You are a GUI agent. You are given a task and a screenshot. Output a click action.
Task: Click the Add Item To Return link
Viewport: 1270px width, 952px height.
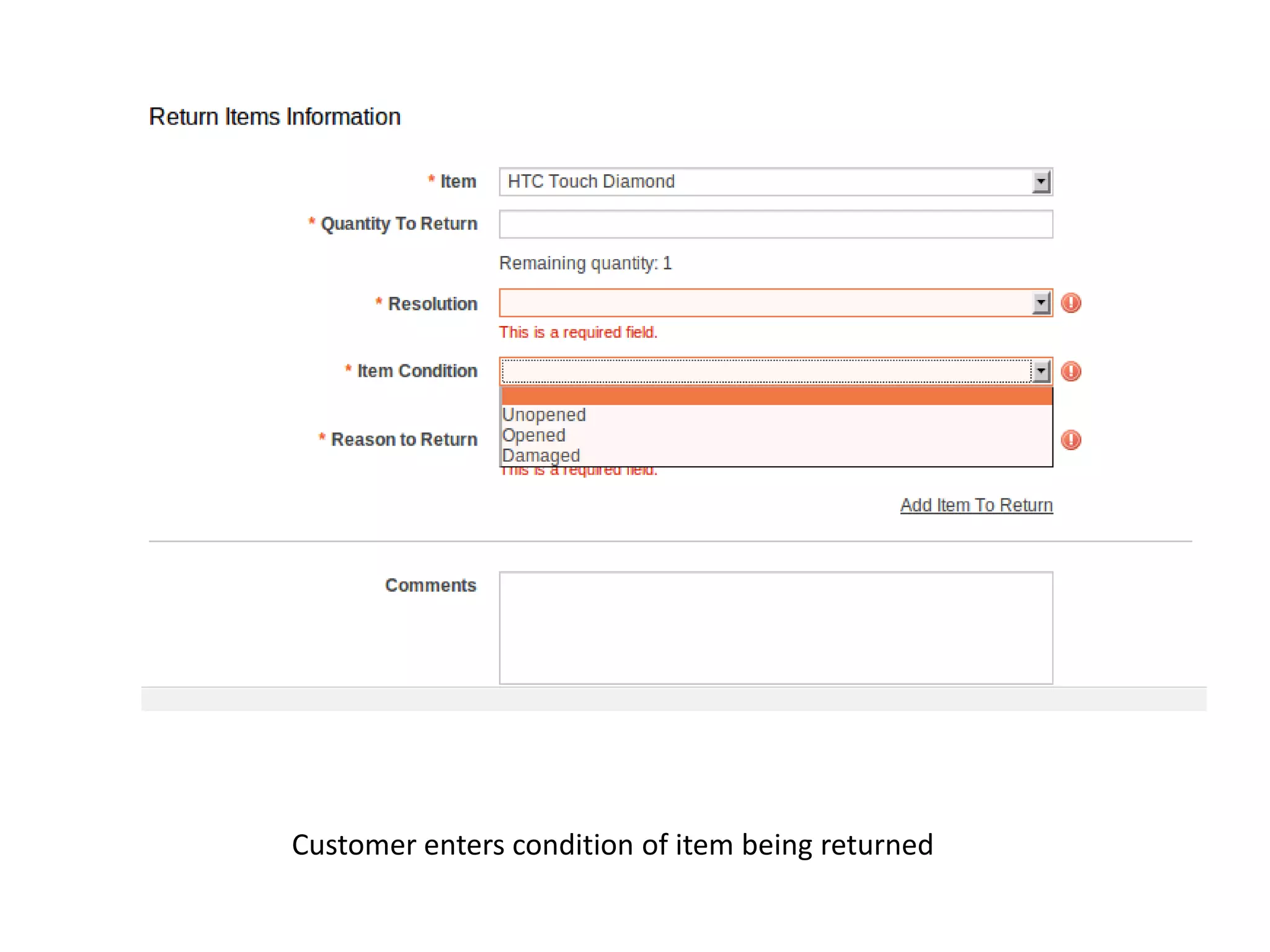tap(976, 505)
